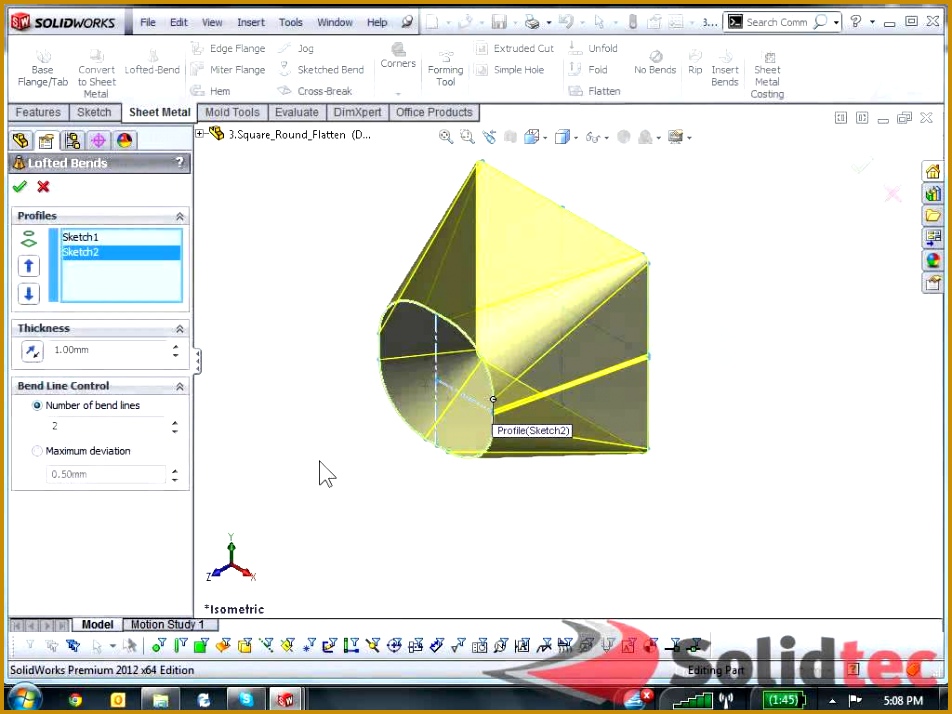This screenshot has width=952, height=714.
Task: Switch to Motion Study 1 tab
Action: (168, 624)
